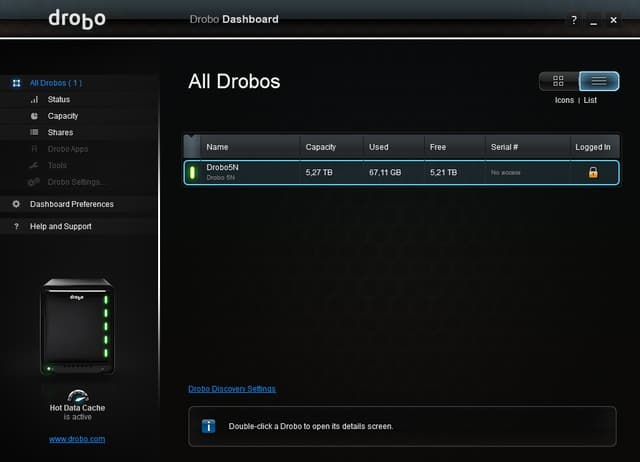The image size is (640, 462).
Task: Click the 67,11 GB used value
Action: pyautogui.click(x=385, y=173)
